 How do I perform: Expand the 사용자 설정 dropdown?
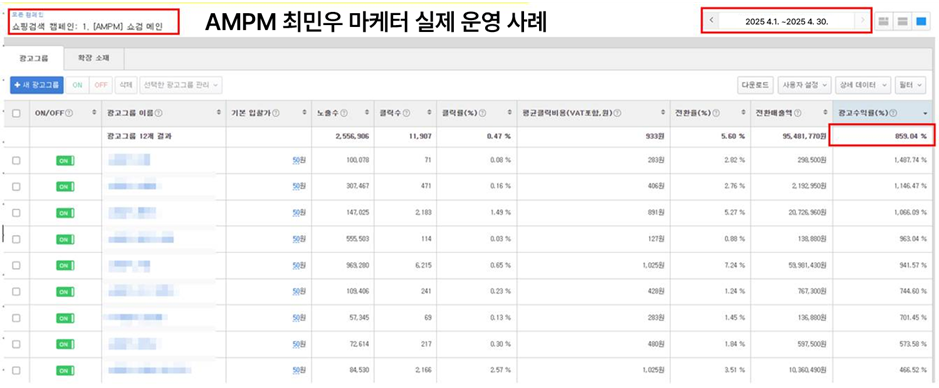coord(805,85)
